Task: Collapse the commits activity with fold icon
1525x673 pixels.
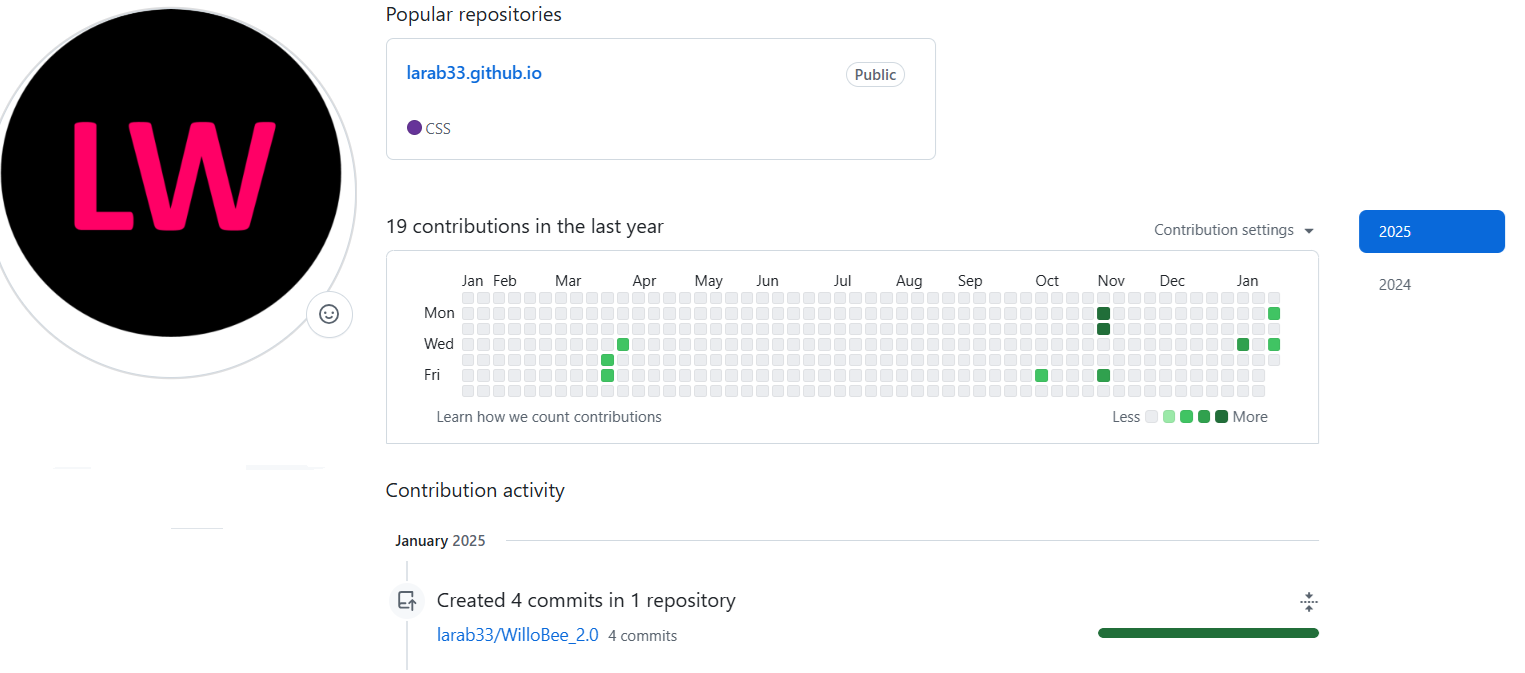Action: [x=1308, y=602]
